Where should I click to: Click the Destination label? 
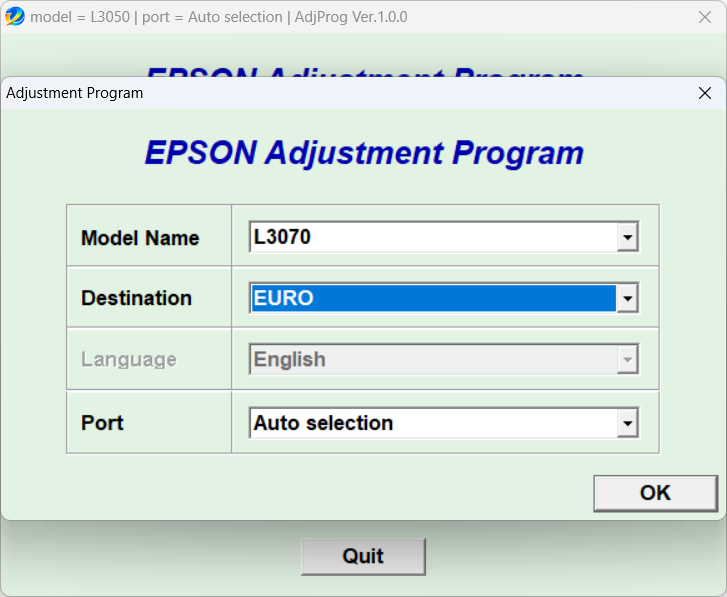[x=136, y=298]
